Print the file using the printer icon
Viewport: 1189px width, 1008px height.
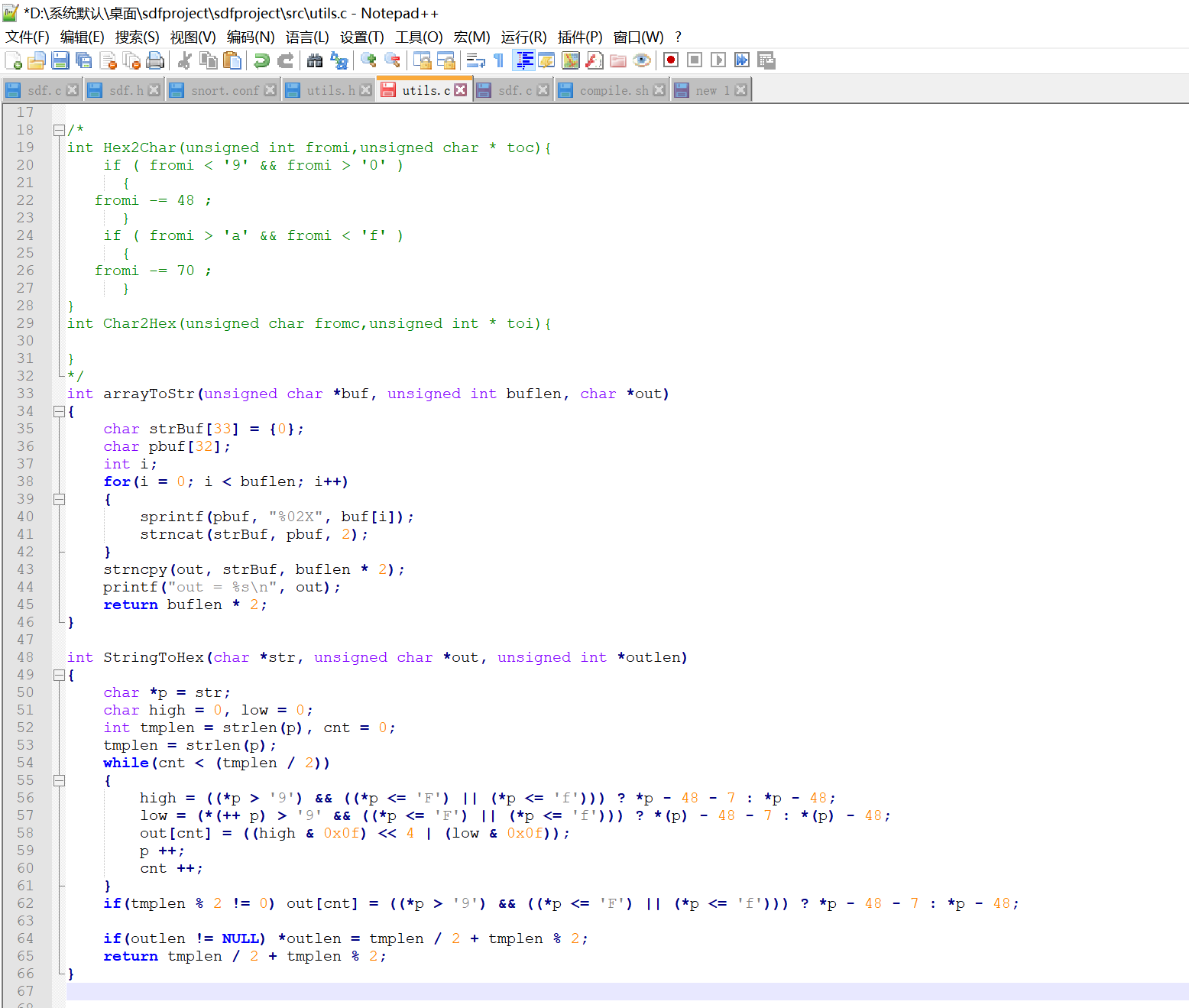(x=155, y=60)
